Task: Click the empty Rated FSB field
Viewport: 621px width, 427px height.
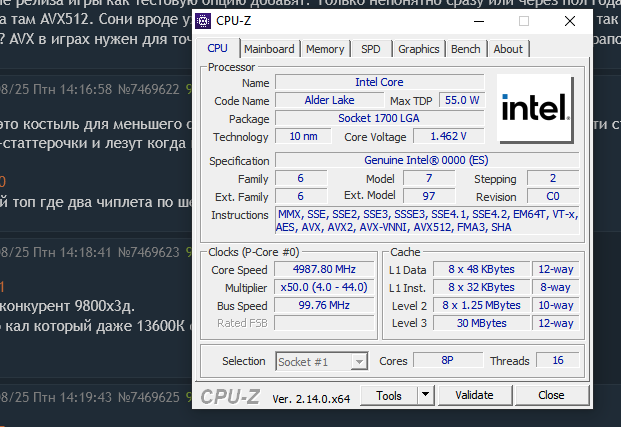Action: click(x=324, y=323)
